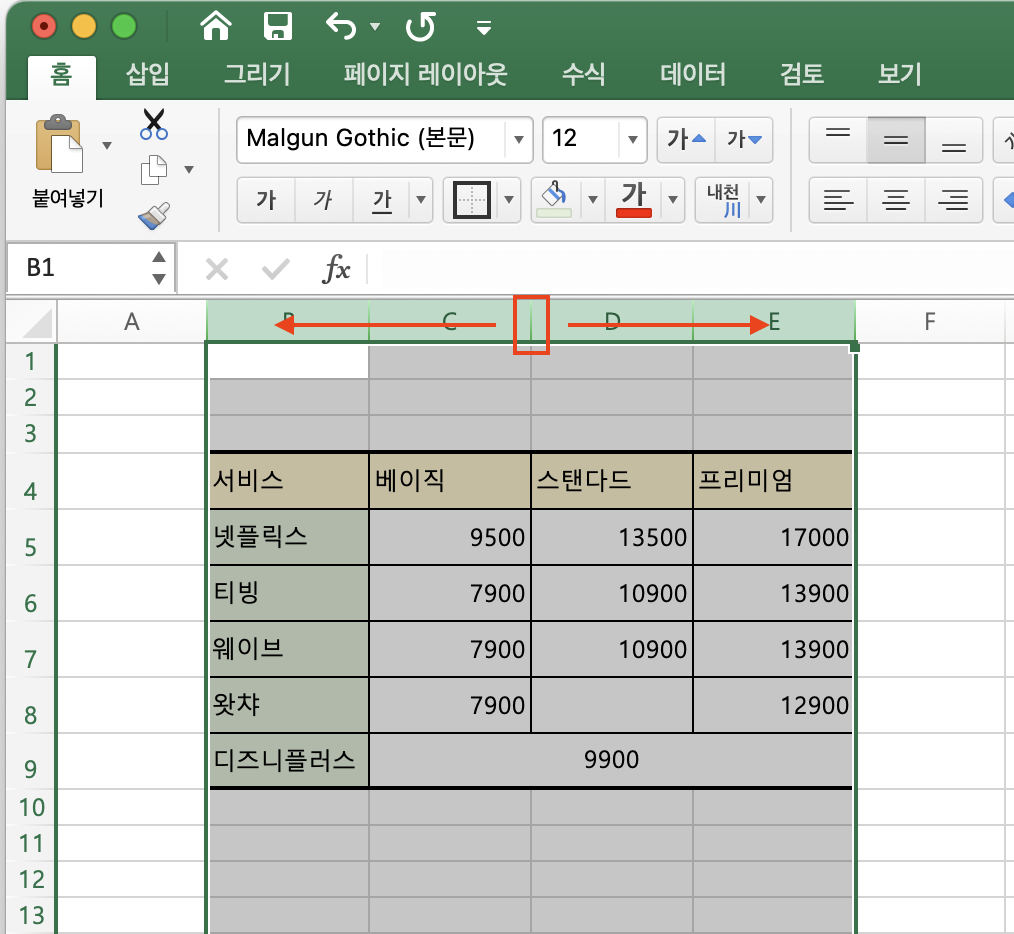This screenshot has width=1014, height=934.
Task: Open the 데이터 tab
Action: 693,74
